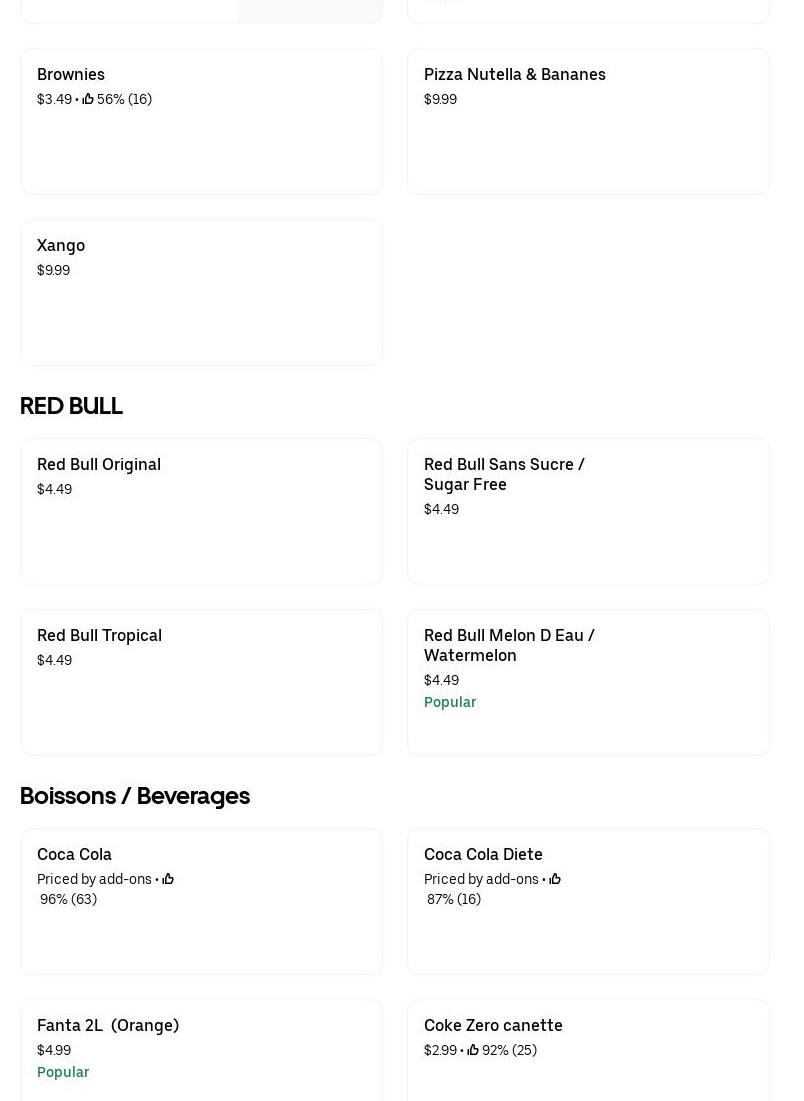Open the Brownies item
Viewport: 804px width, 1101px height.
71,74
